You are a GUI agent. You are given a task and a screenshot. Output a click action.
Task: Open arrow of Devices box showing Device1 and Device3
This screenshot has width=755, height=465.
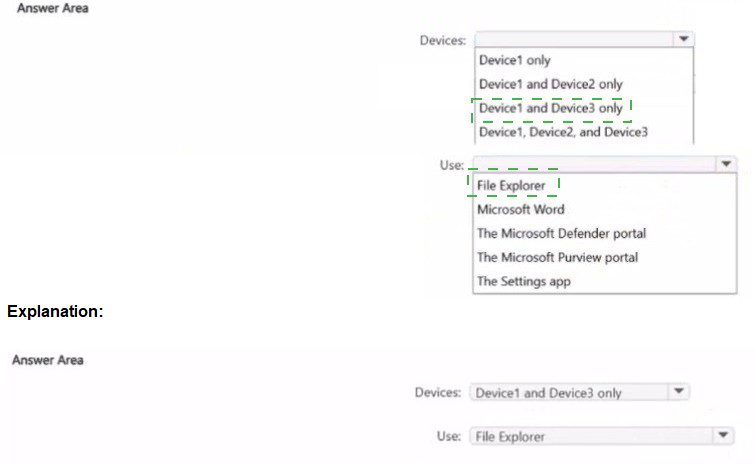point(679,392)
